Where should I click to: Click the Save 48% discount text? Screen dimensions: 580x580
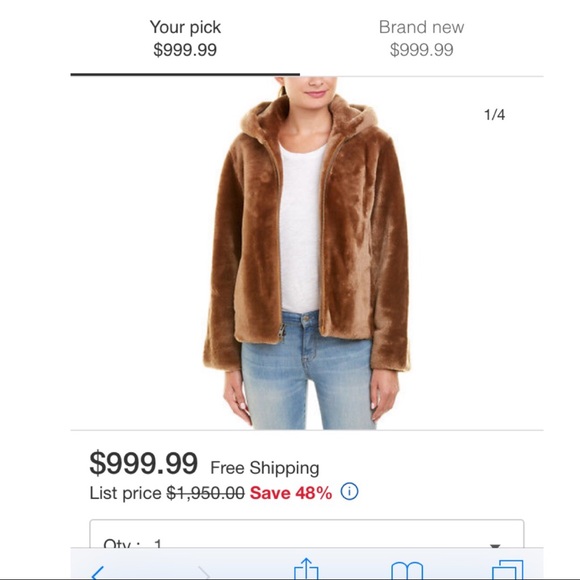coord(291,493)
